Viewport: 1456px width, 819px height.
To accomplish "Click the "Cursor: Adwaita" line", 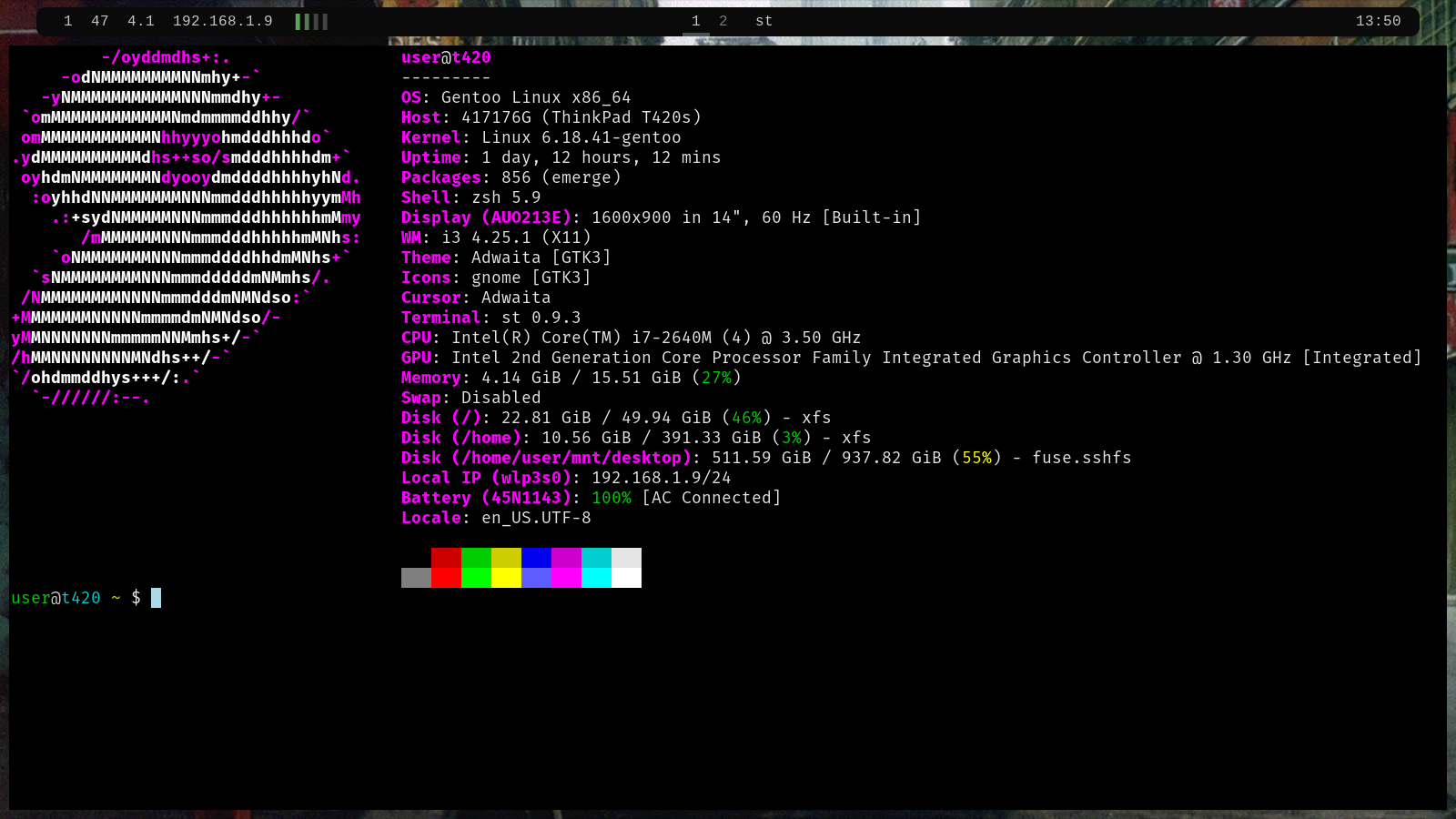I will (x=476, y=298).
